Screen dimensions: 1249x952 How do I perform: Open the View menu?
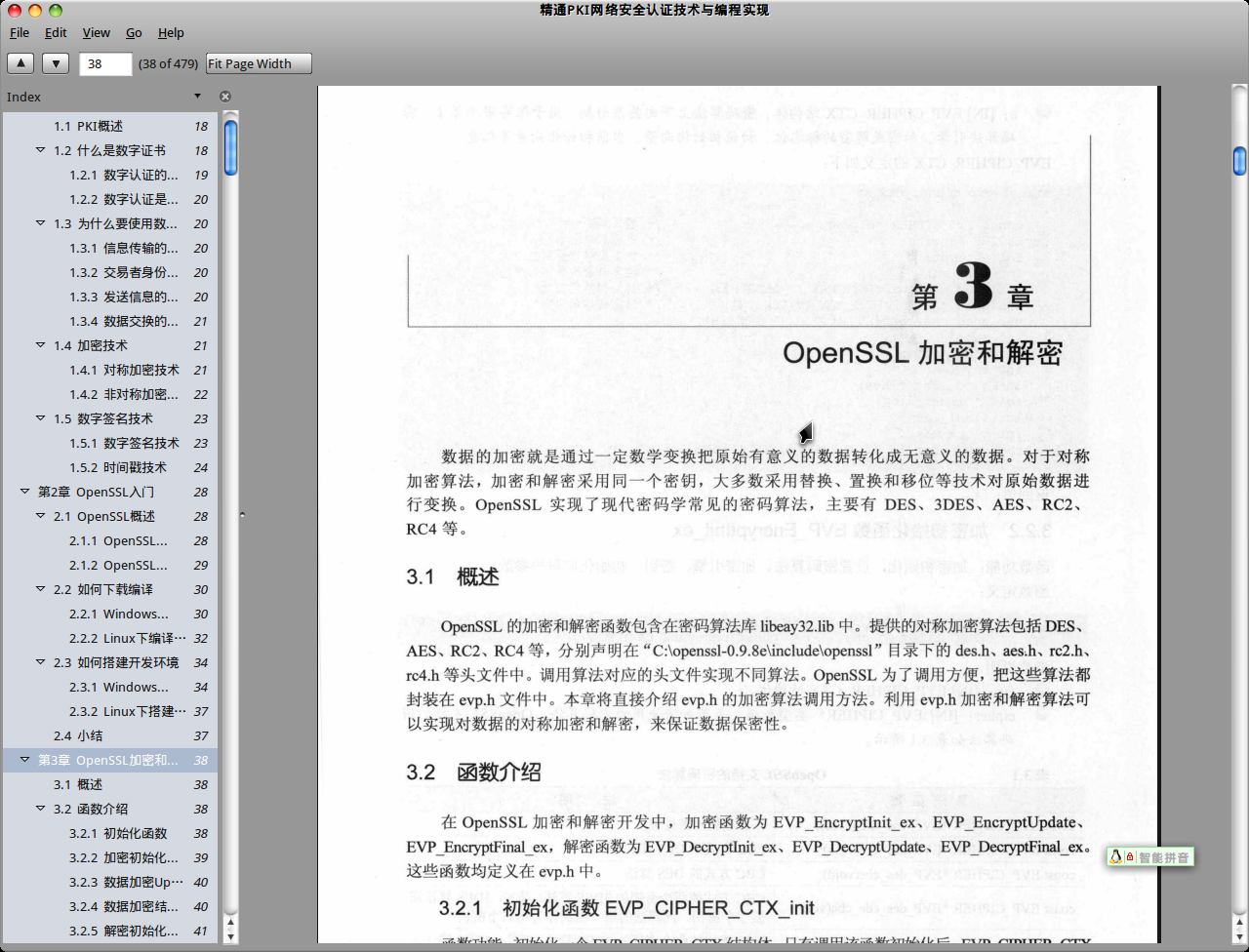(96, 32)
